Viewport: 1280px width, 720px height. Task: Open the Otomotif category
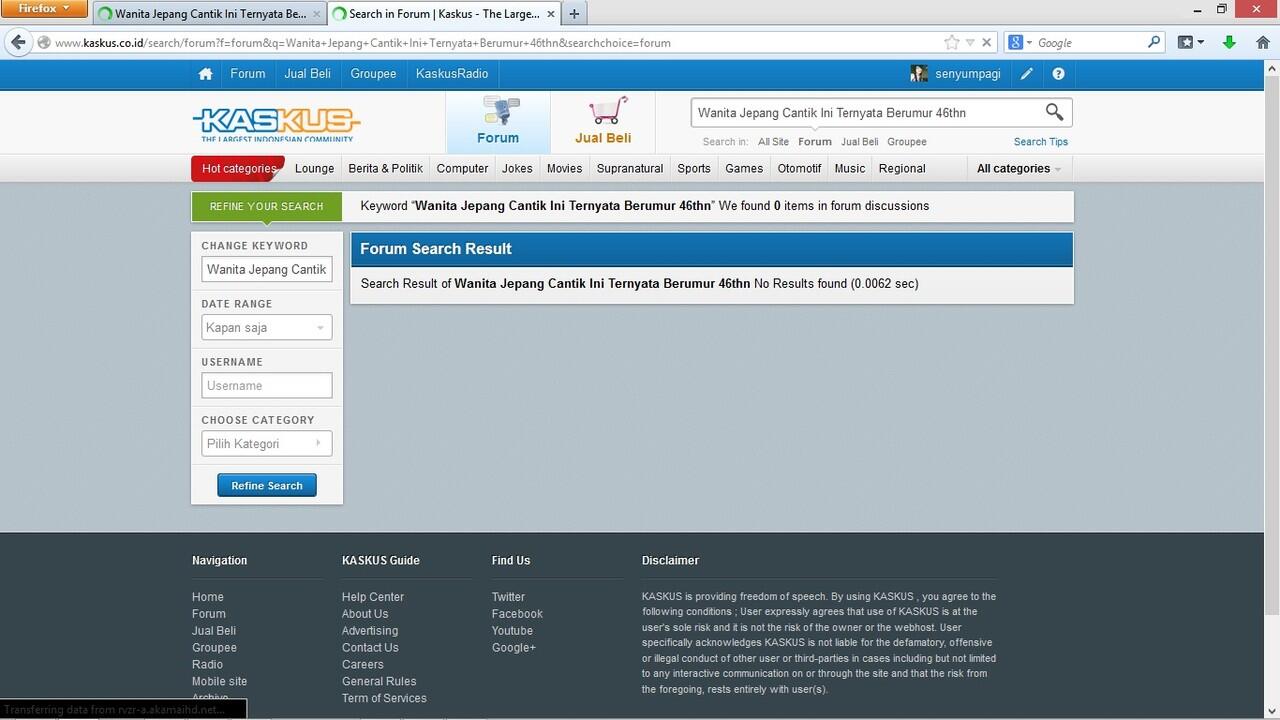pos(799,168)
